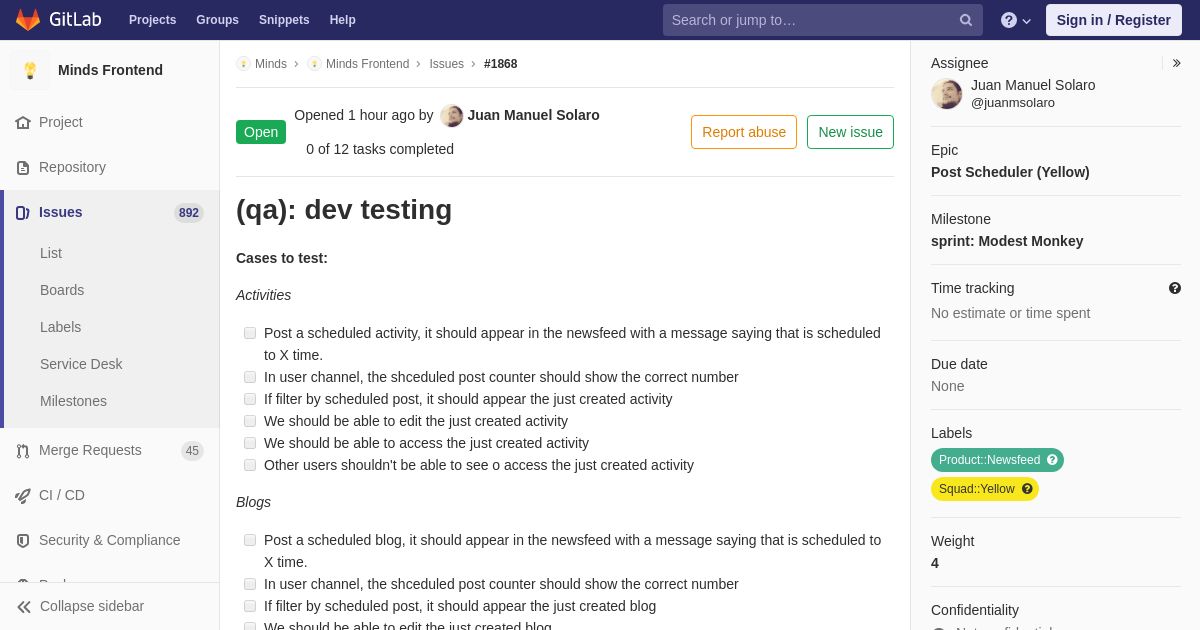Viewport: 1200px width, 630px height.
Task: Check the 'Post a scheduled activity' task
Action: tap(250, 333)
